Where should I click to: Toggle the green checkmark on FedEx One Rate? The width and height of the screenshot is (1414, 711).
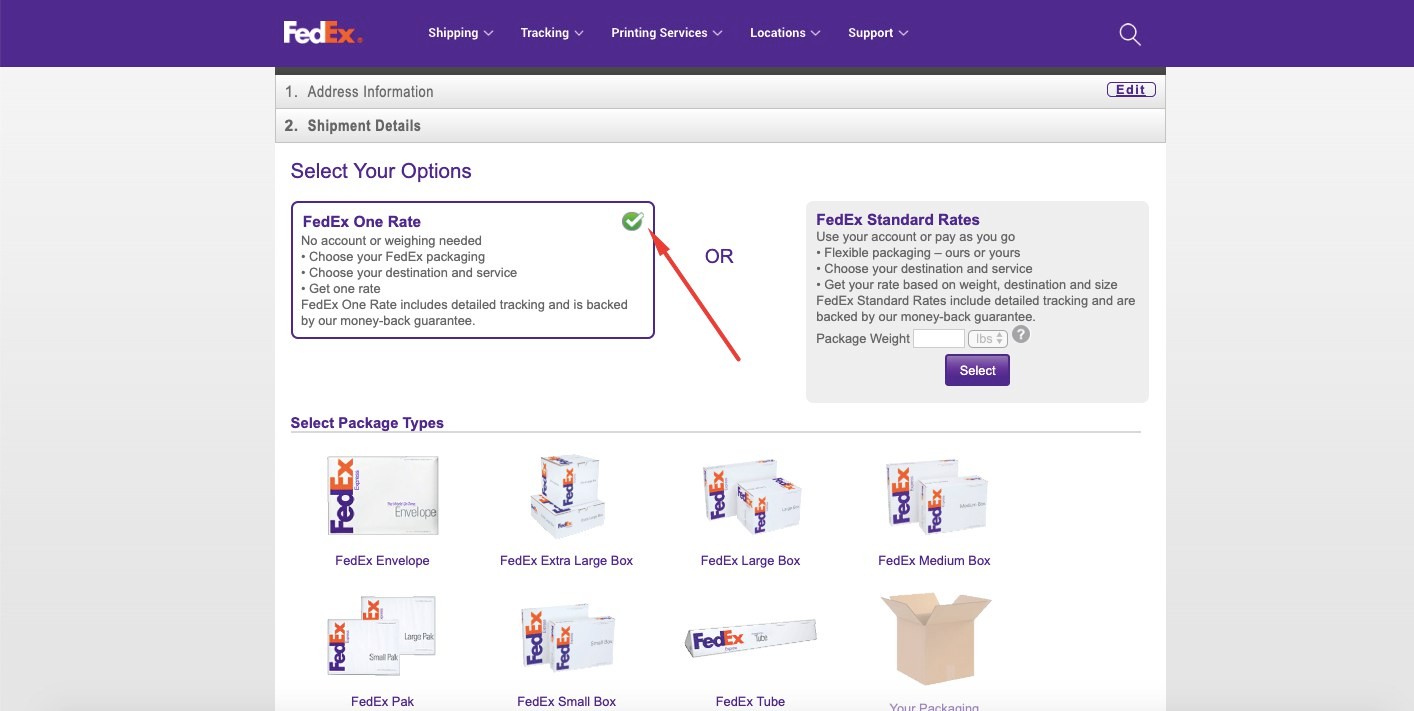[632, 220]
